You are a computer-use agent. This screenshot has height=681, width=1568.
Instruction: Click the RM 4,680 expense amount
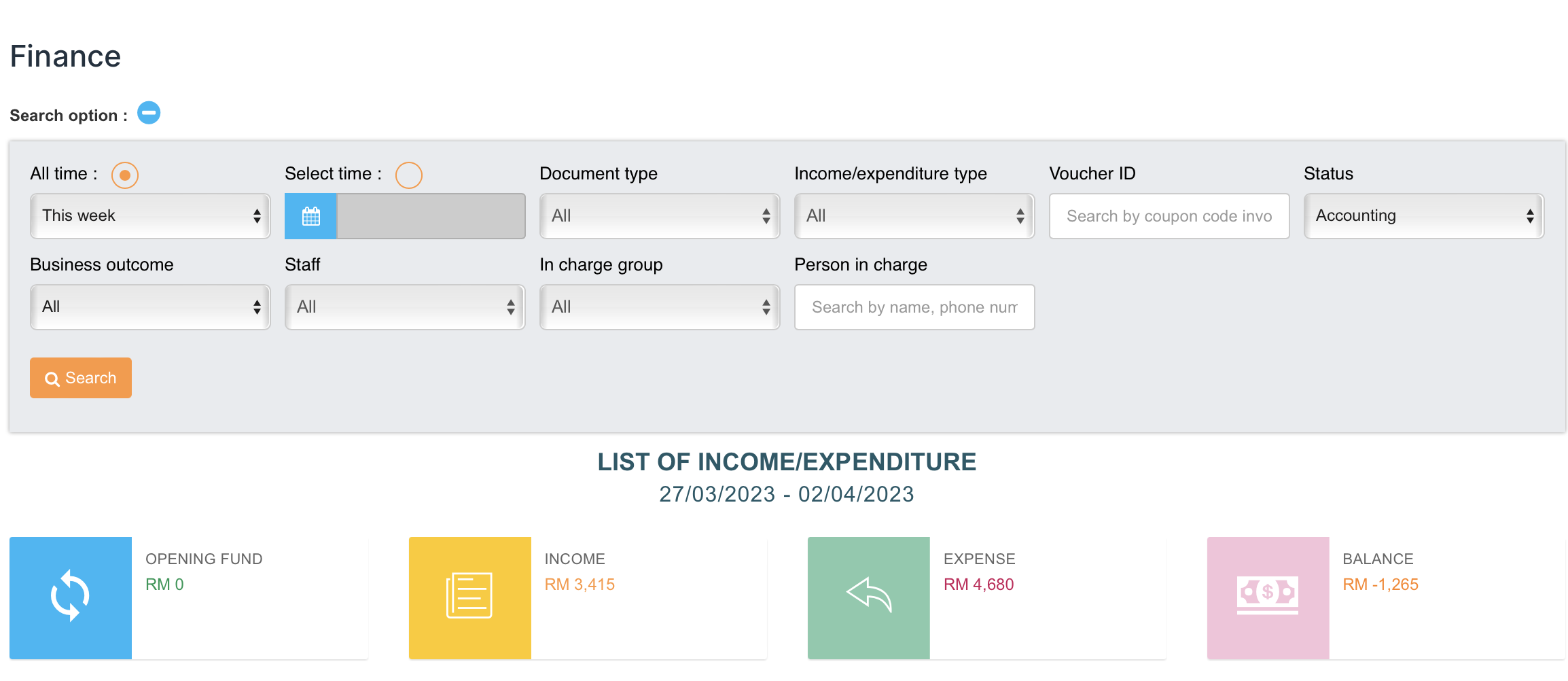pyautogui.click(x=978, y=584)
